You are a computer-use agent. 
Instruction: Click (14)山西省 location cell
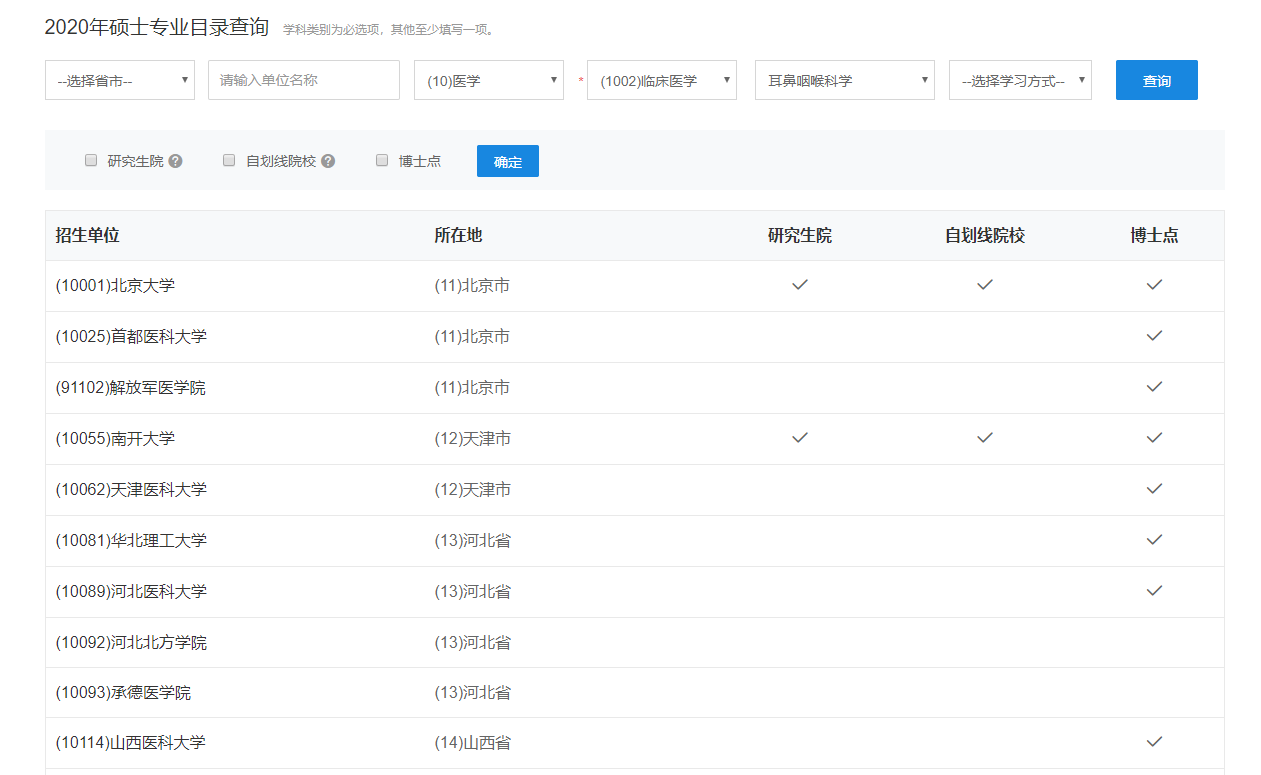pyautogui.click(x=472, y=743)
